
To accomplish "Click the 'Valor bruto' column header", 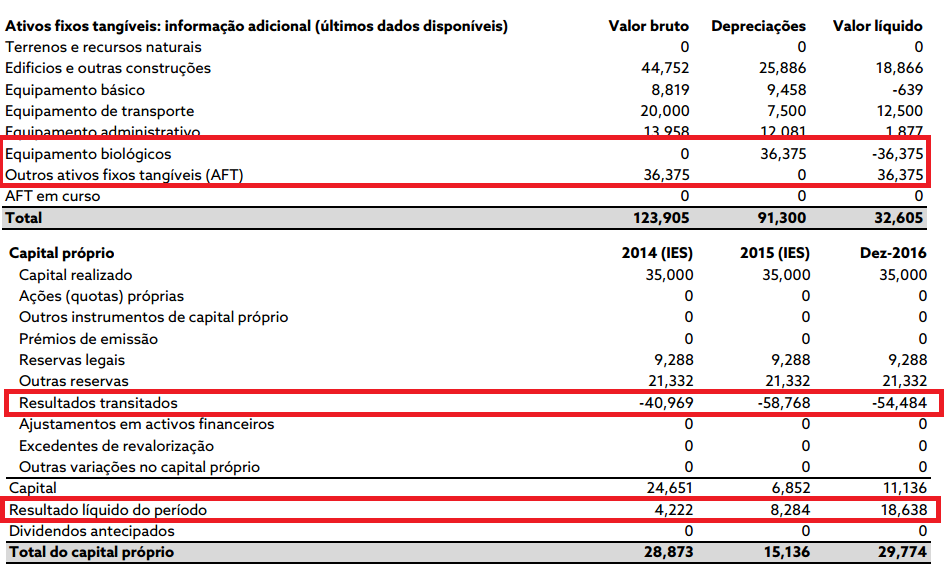I will click(x=648, y=26).
